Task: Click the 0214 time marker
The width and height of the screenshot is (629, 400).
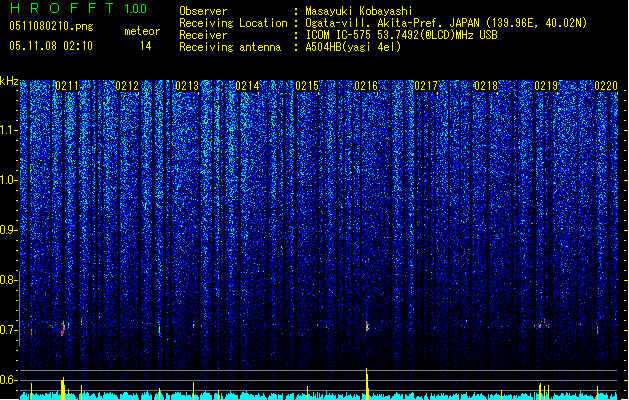Action: [x=247, y=86]
